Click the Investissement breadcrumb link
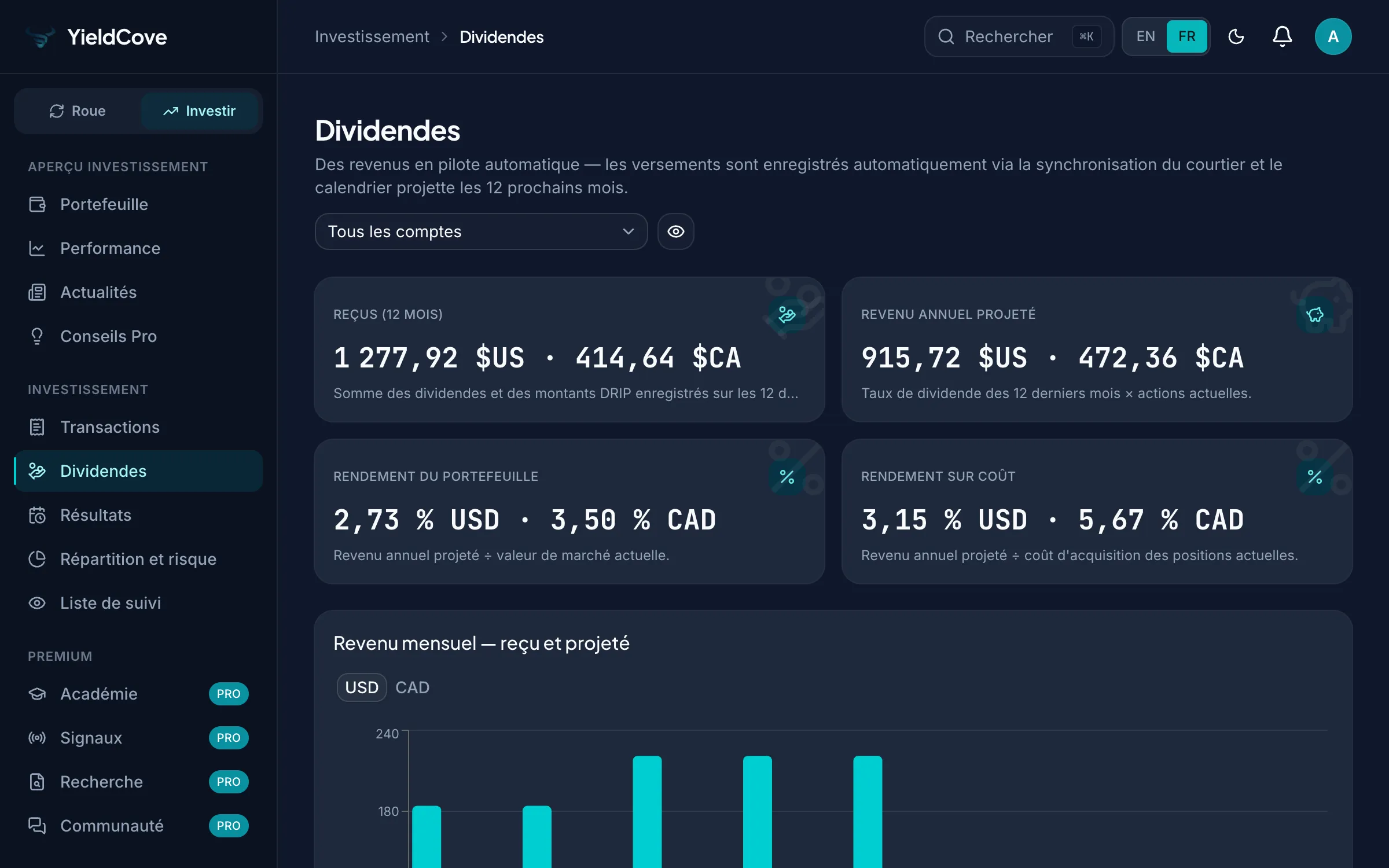 [x=372, y=37]
